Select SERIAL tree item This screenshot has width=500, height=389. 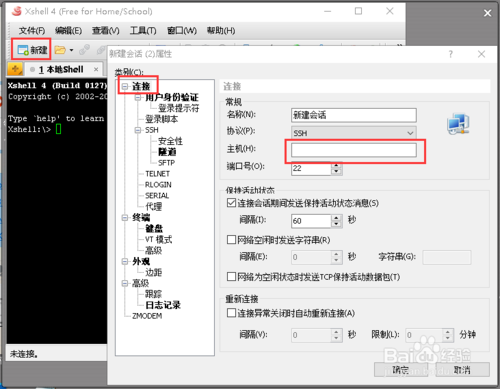point(157,196)
